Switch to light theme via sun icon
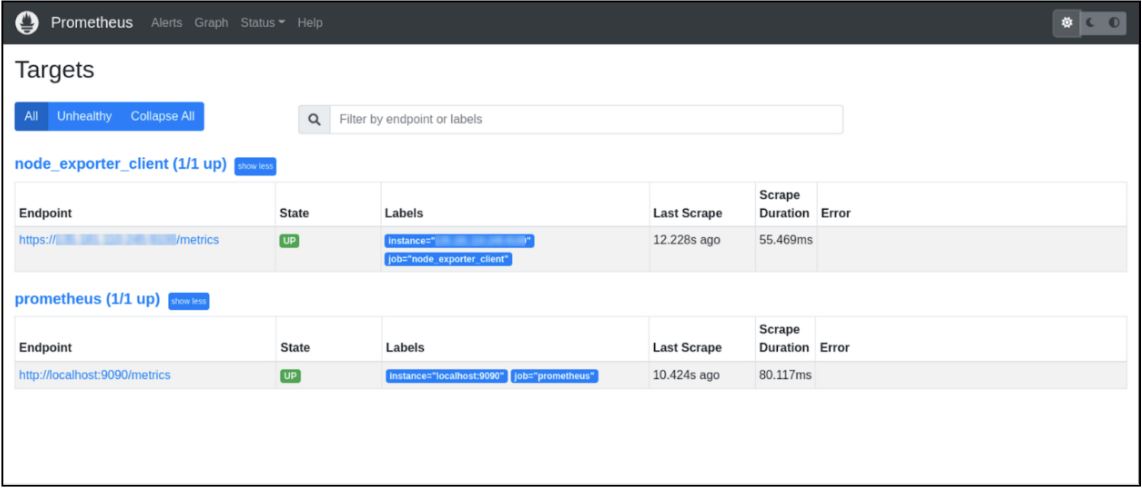The height and width of the screenshot is (488, 1142). (1067, 23)
